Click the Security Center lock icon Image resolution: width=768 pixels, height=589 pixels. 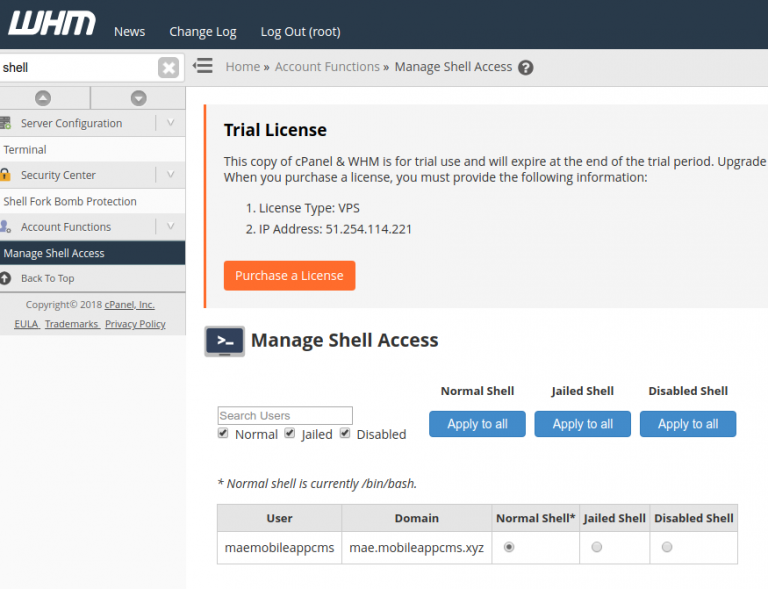(6, 175)
